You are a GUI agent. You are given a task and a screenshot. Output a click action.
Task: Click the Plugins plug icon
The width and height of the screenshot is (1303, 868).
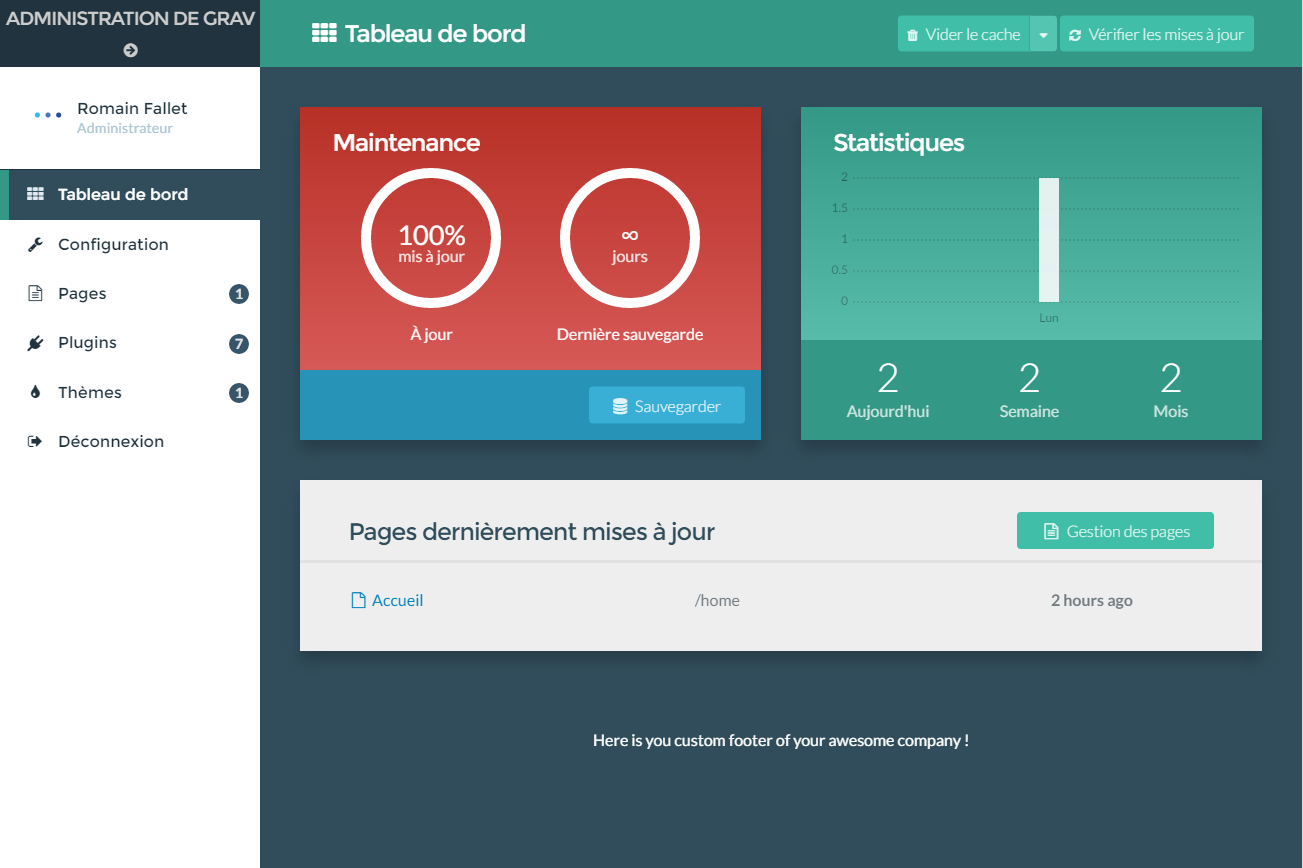click(x=35, y=343)
